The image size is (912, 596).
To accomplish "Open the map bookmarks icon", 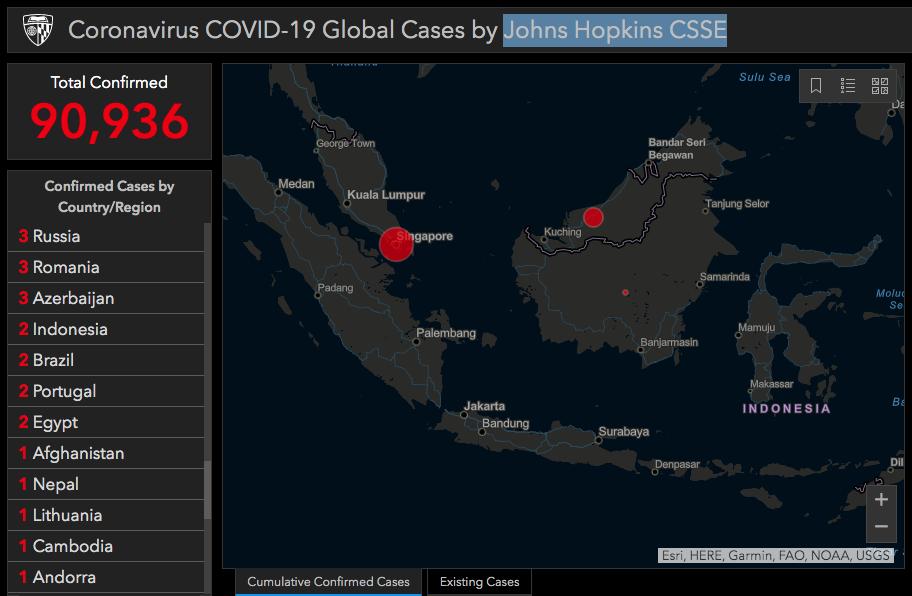I will pos(815,85).
